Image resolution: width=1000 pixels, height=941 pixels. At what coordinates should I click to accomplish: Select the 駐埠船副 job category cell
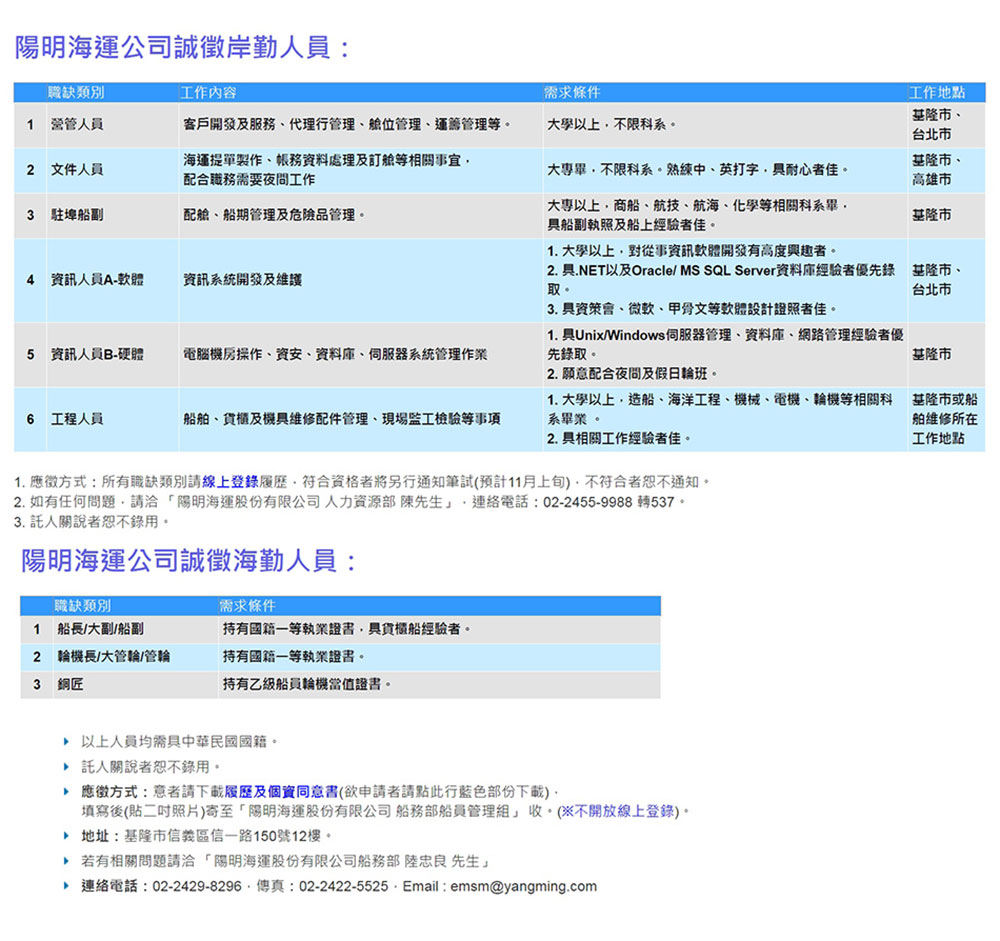(x=112, y=215)
